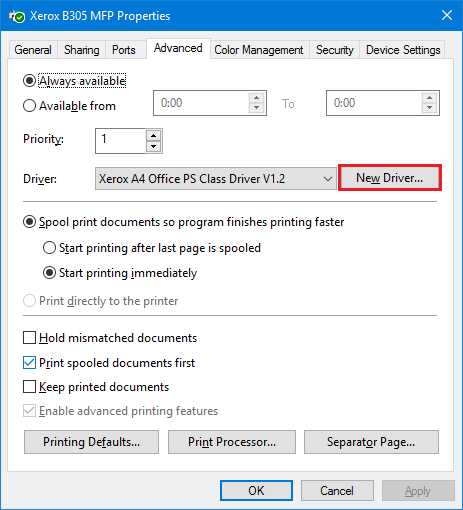The image size is (463, 510).
Task: Decrease Priority with the down arrow
Action: [x=153, y=146]
